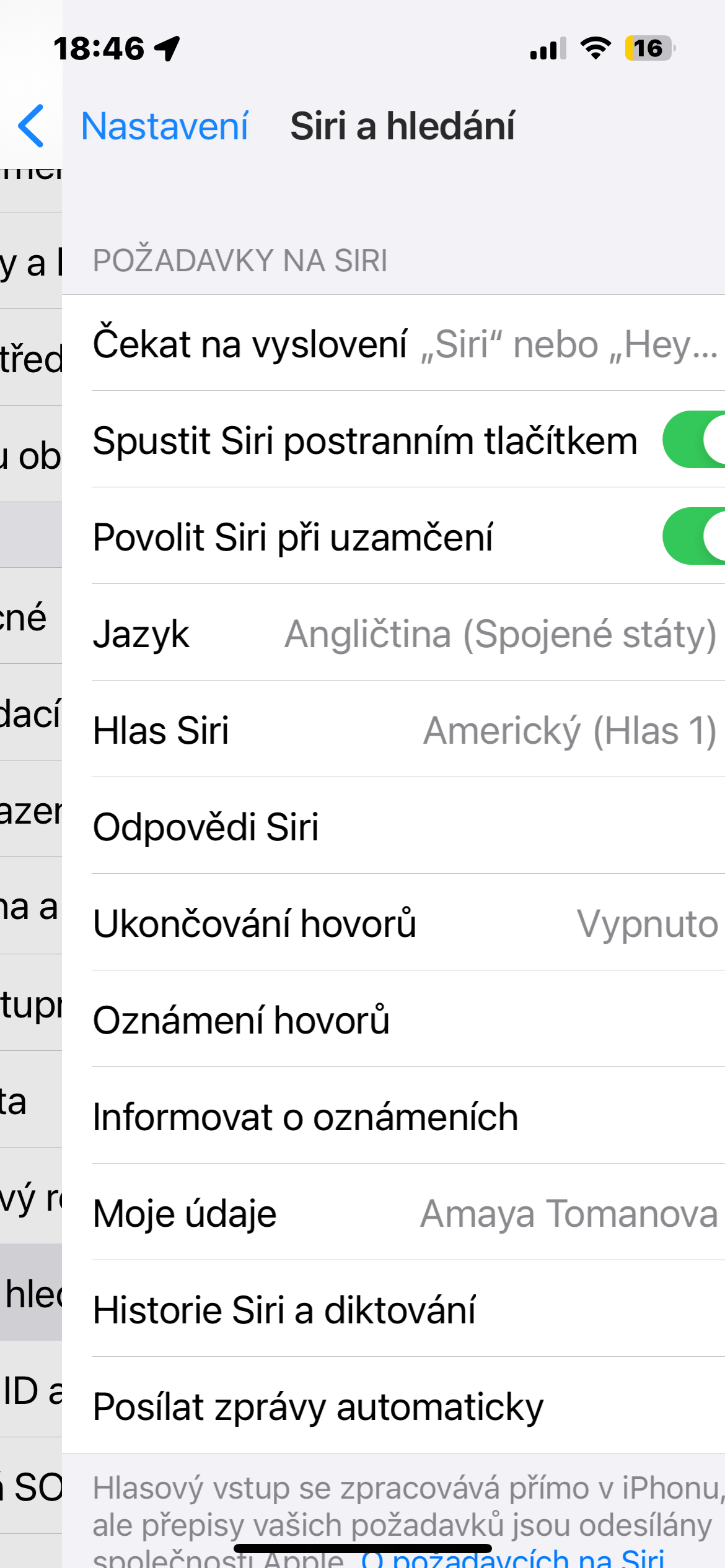Viewport: 725px width, 1568px height.
Task: Open Ukončování hovorů setting
Action: [x=406, y=923]
